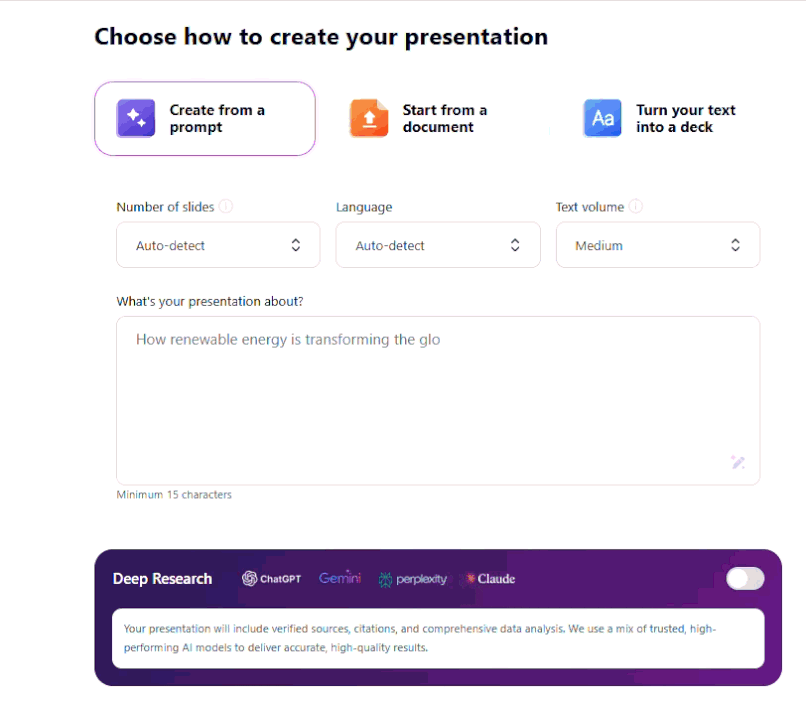Click the Perplexity logo
Image resolution: width=806 pixels, height=705 pixels.
(413, 579)
